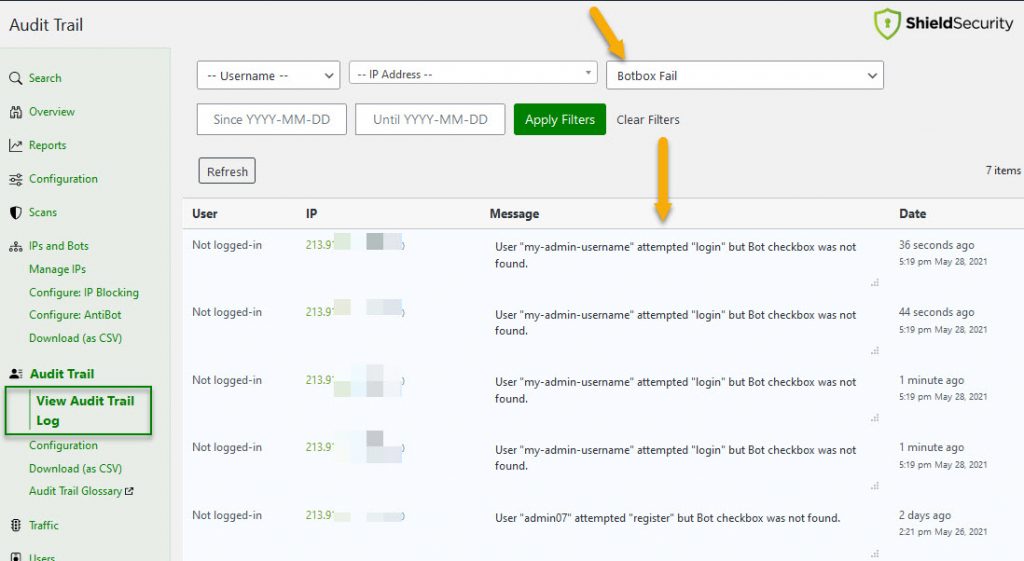This screenshot has width=1024, height=561.
Task: Click the IP column header
Action: [x=312, y=214]
